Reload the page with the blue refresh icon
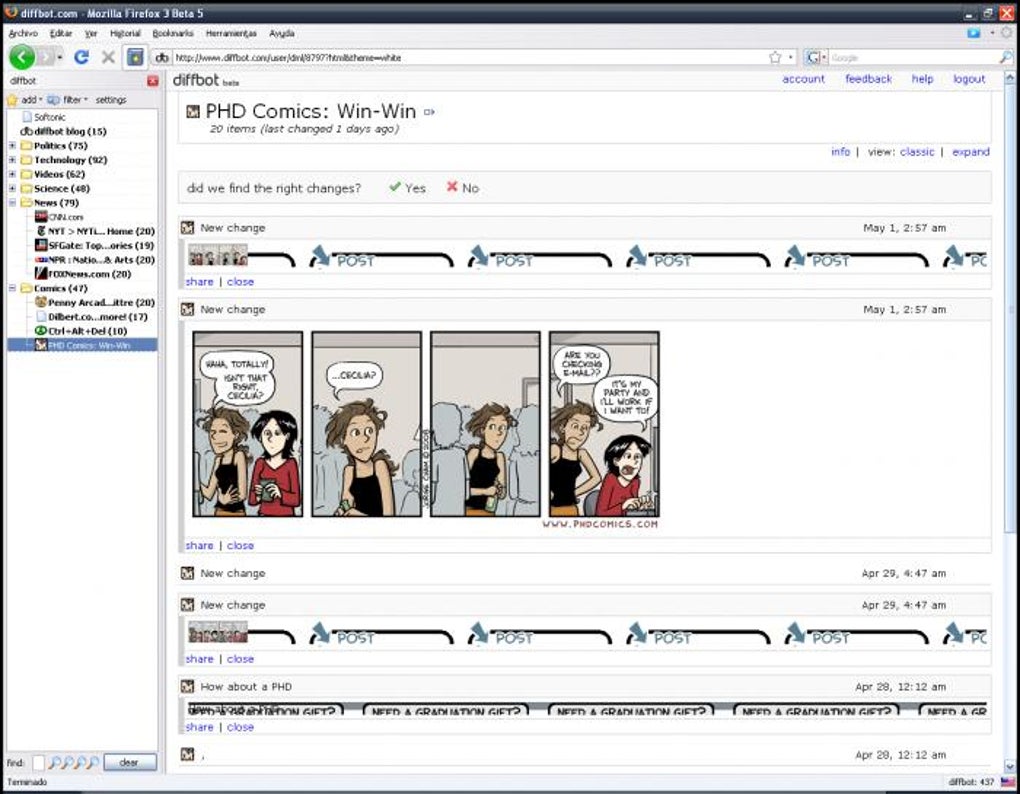Image resolution: width=1020 pixels, height=794 pixels. click(x=81, y=57)
